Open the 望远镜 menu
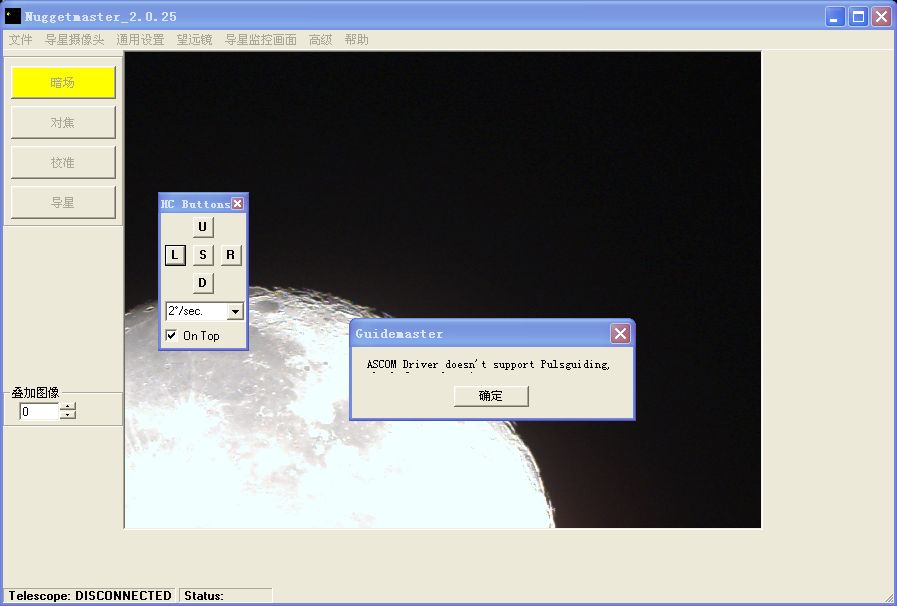Image resolution: width=897 pixels, height=606 pixels. tap(195, 39)
